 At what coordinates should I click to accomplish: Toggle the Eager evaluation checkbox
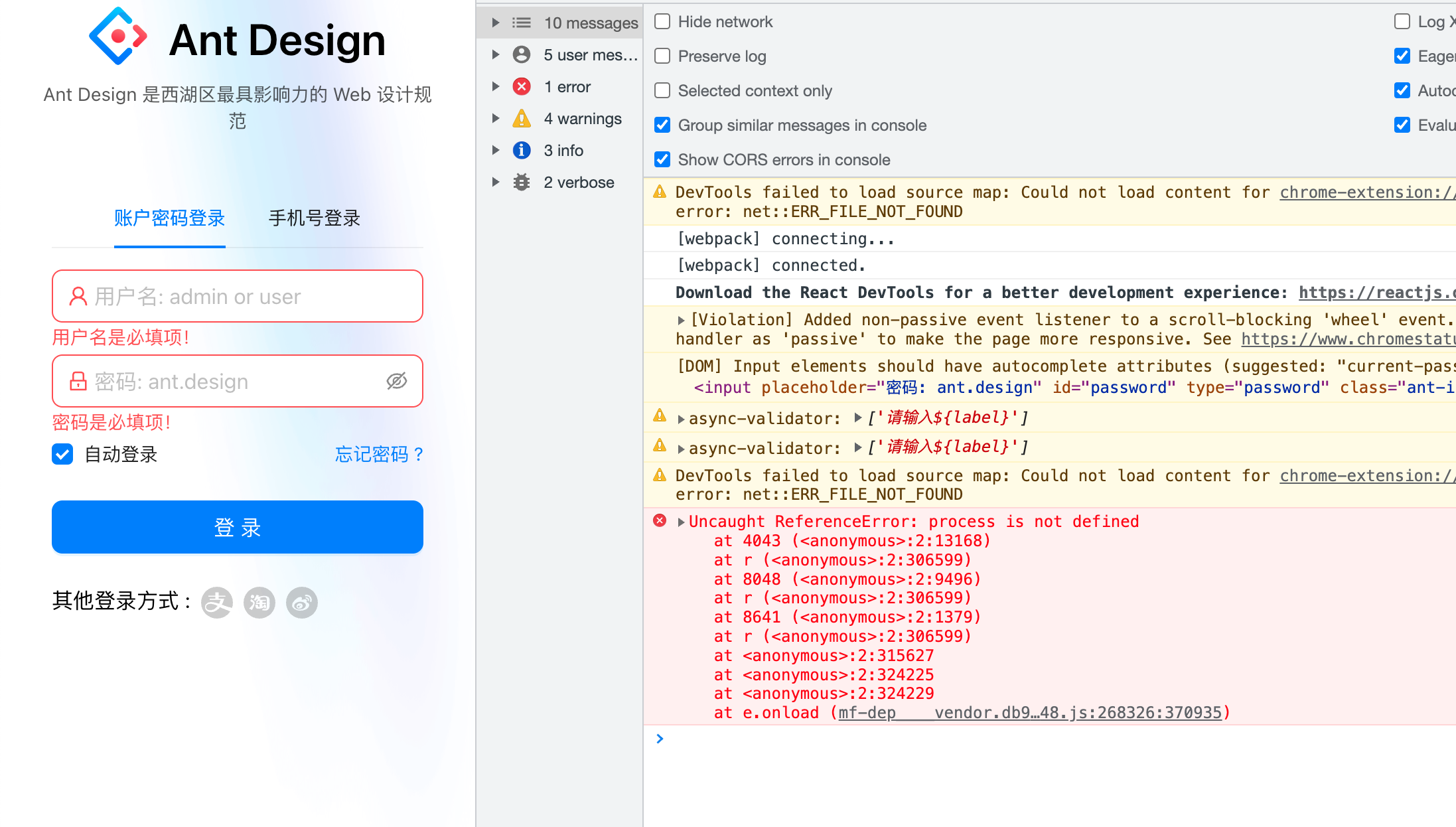(1402, 56)
